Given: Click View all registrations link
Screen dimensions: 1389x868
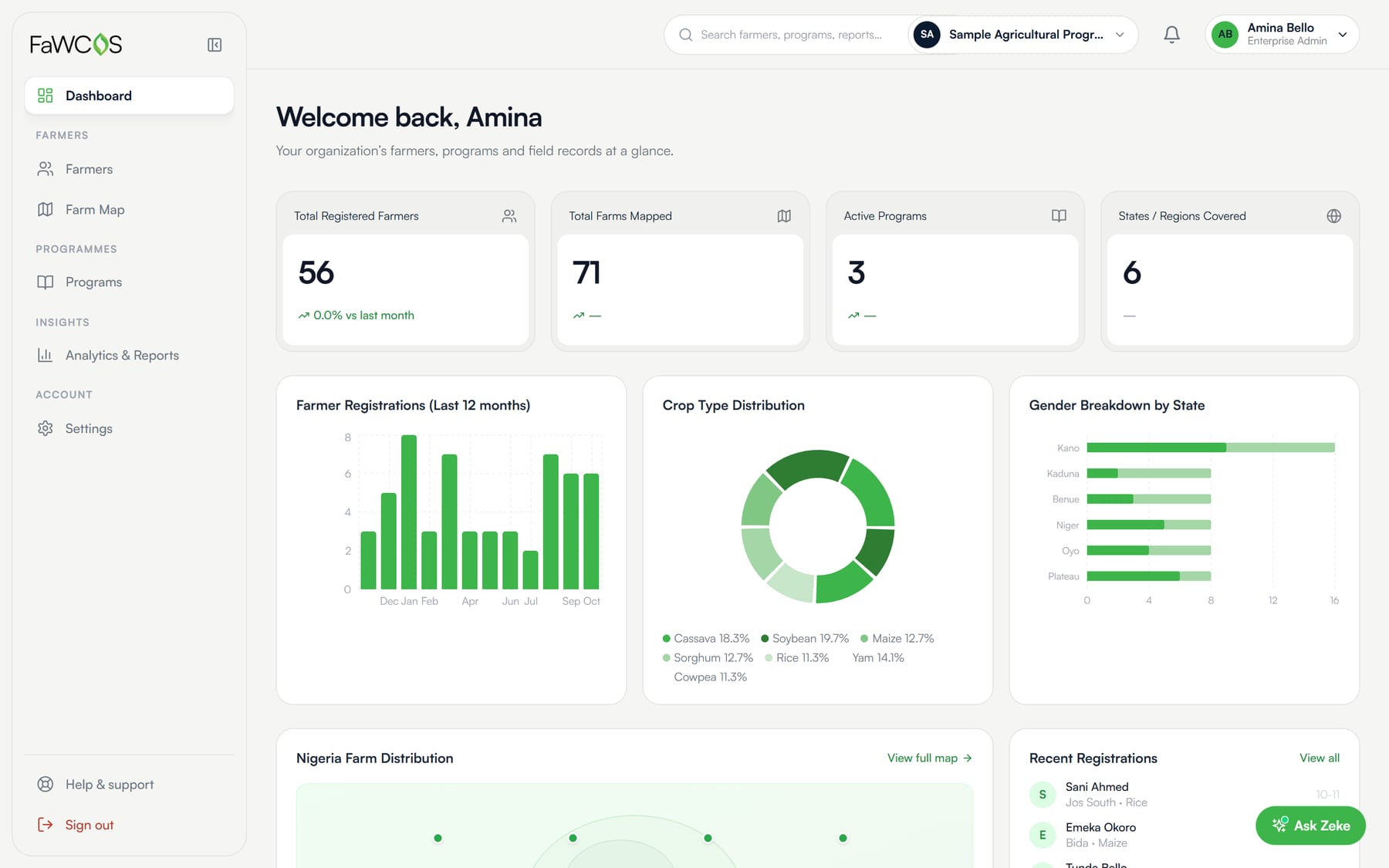Looking at the screenshot, I should [x=1320, y=758].
